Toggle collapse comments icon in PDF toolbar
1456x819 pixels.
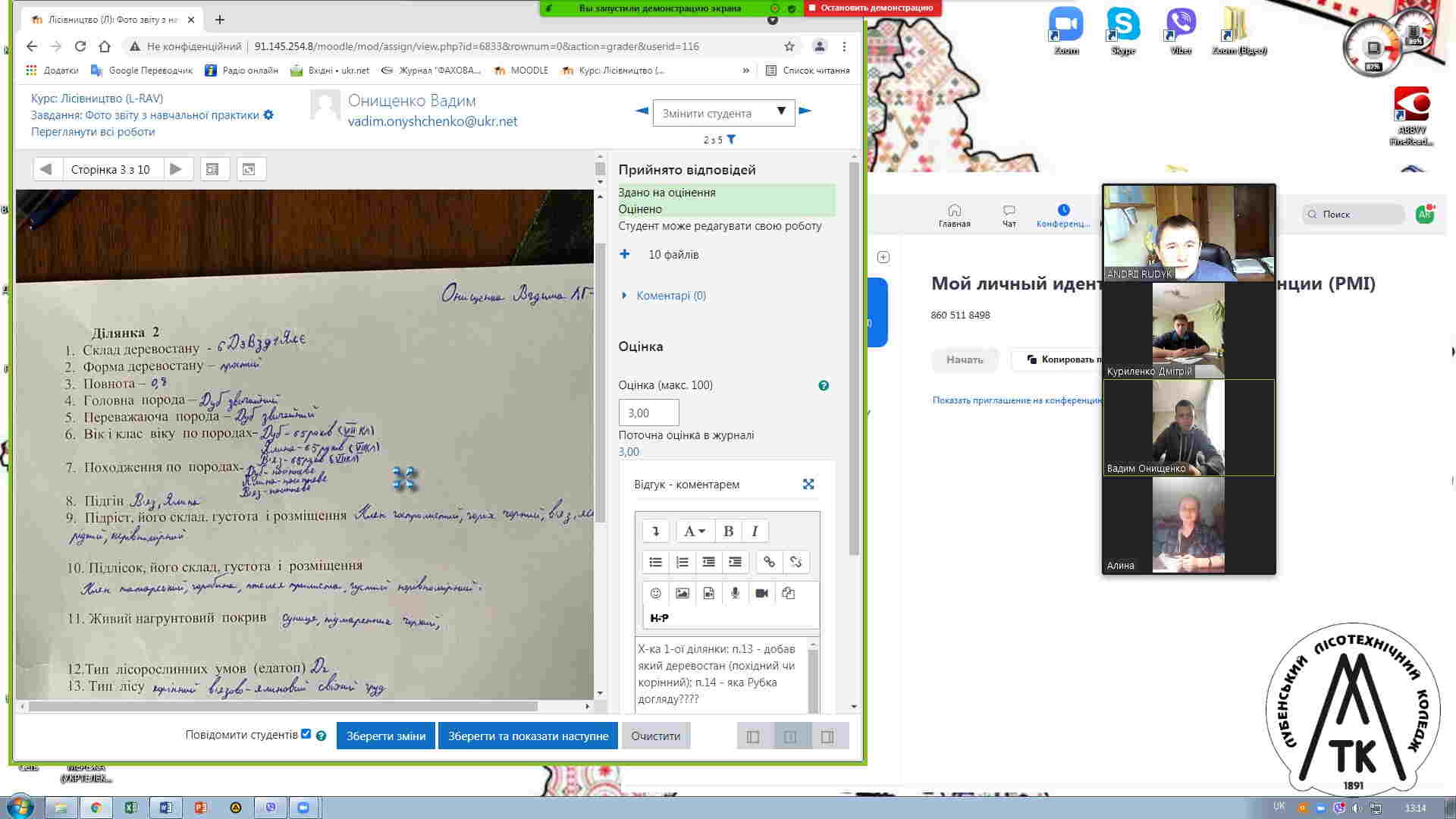249,169
